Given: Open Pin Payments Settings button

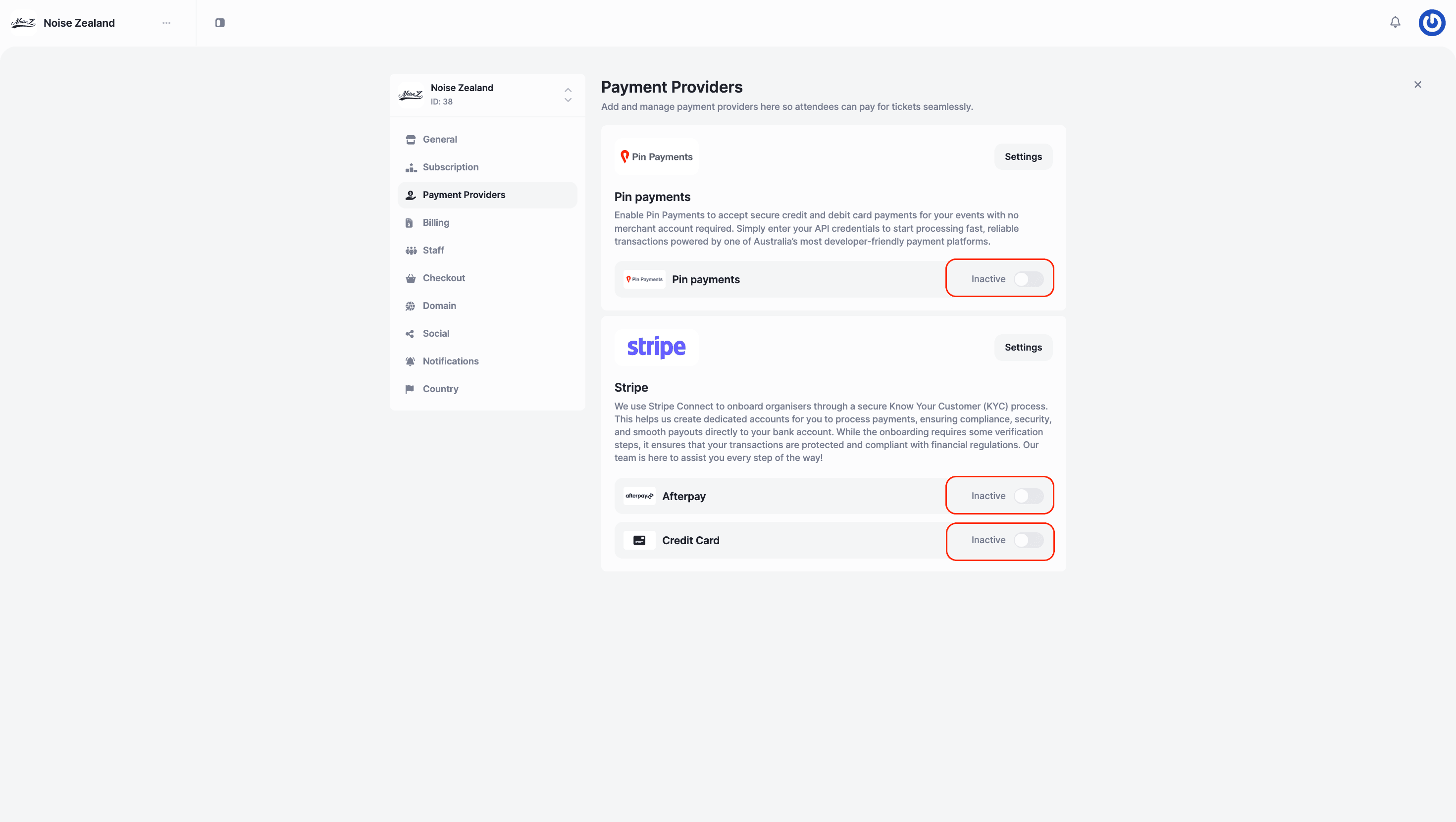Looking at the screenshot, I should (1023, 156).
